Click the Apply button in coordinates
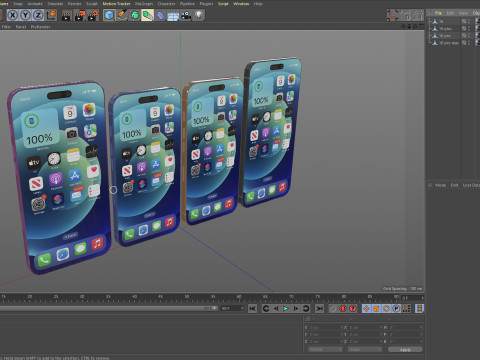The width and height of the screenshot is (480, 360). coord(405,350)
